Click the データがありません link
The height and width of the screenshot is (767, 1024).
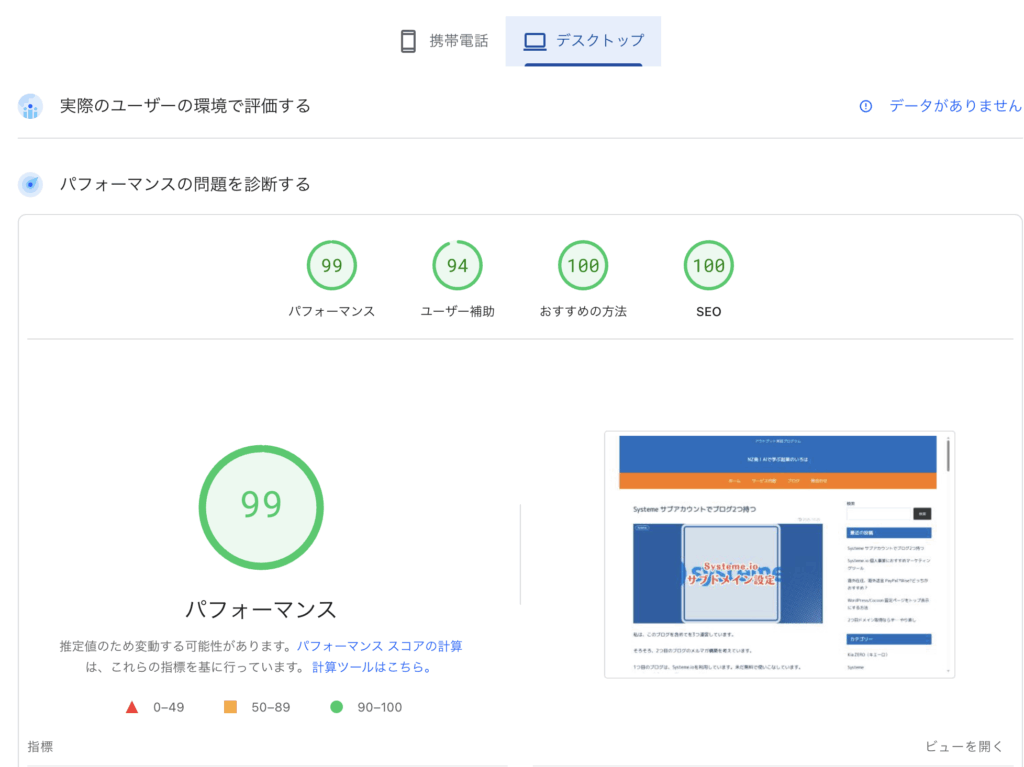955,106
